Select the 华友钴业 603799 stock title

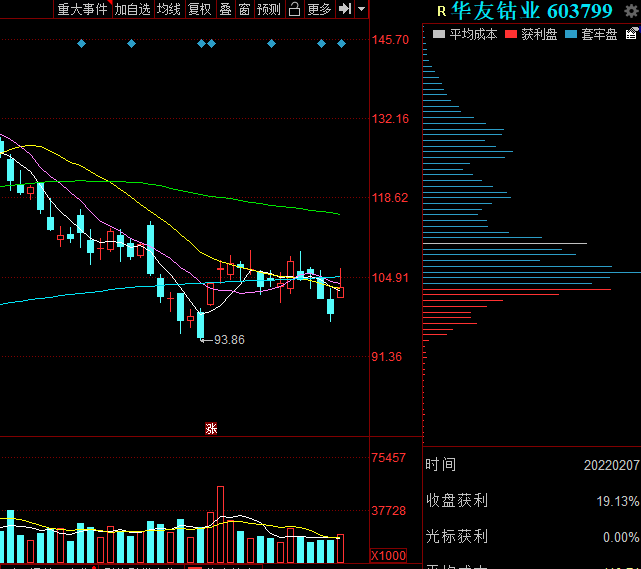532,11
